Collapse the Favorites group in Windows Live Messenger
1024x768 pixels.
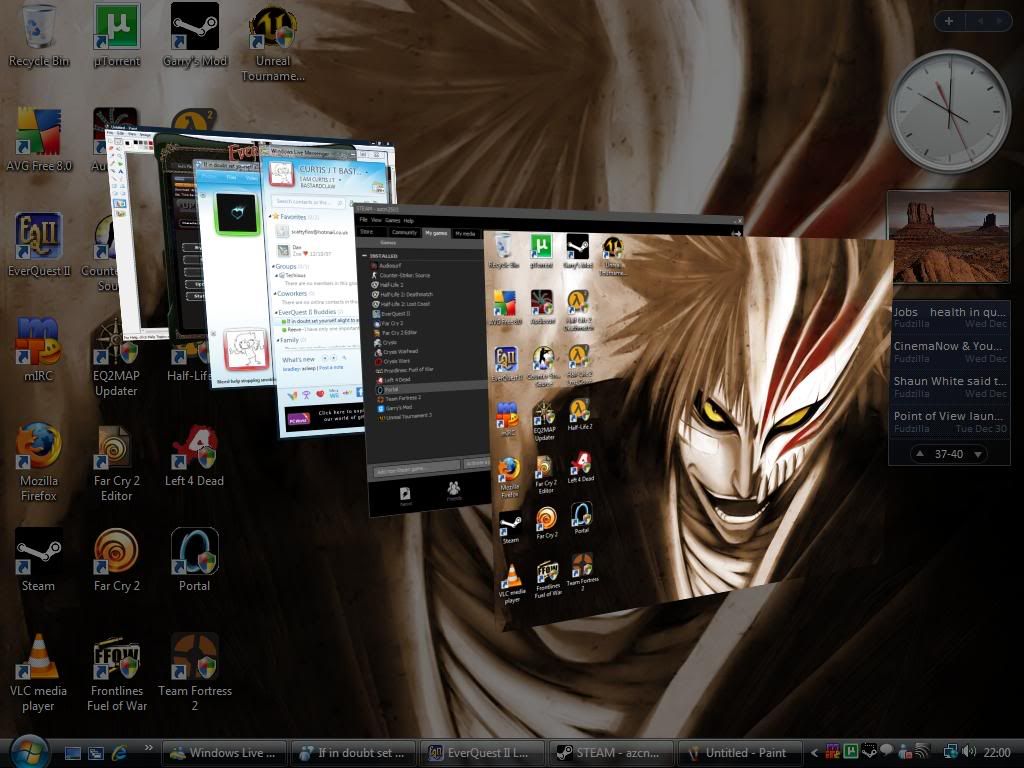click(271, 216)
